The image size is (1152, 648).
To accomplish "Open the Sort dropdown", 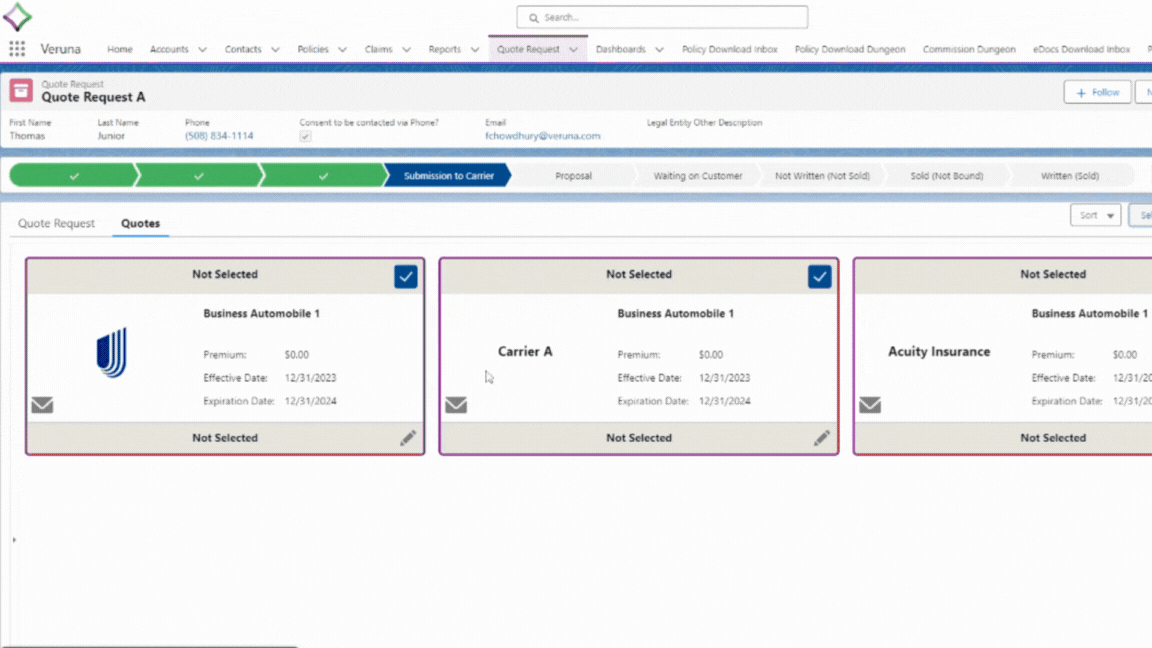I will 1095,215.
